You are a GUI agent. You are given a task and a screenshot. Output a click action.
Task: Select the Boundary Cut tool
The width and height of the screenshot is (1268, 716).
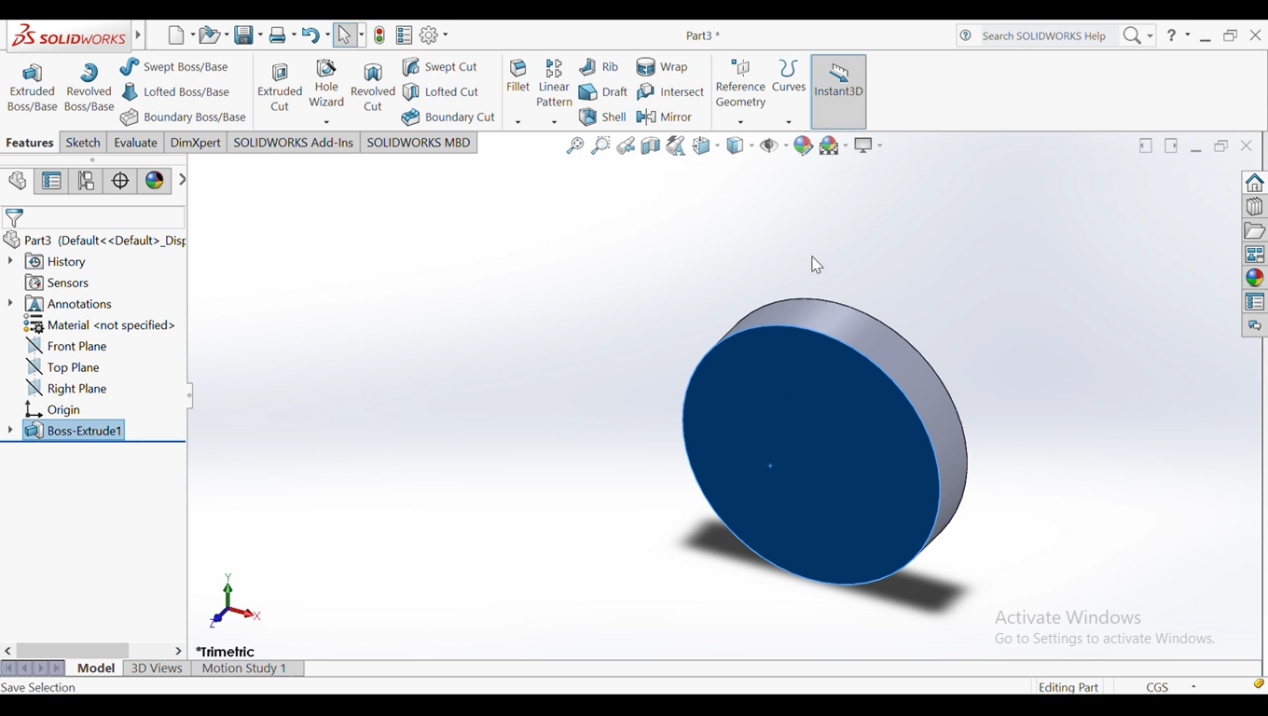coord(449,117)
